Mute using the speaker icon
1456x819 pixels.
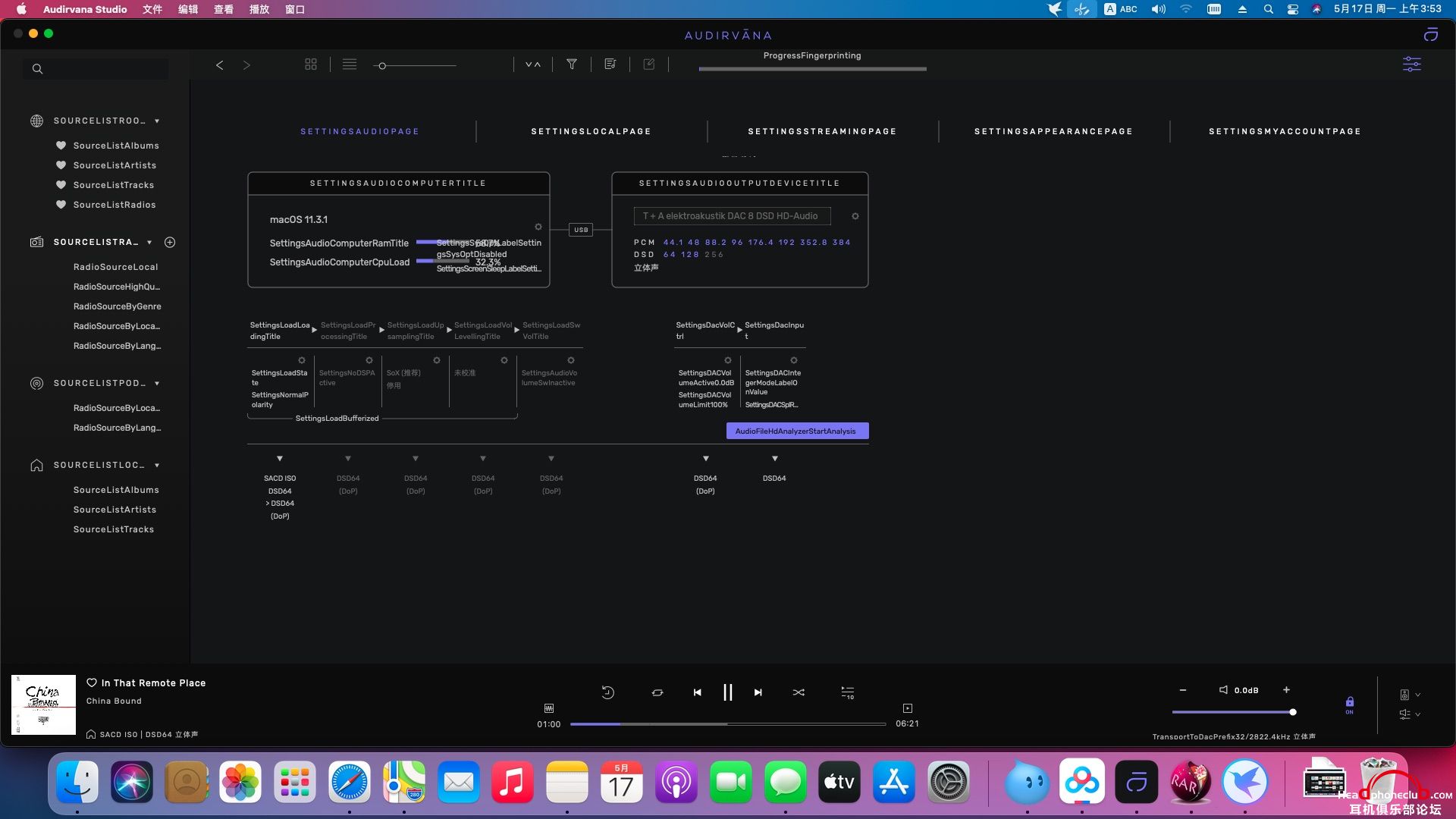[1223, 690]
